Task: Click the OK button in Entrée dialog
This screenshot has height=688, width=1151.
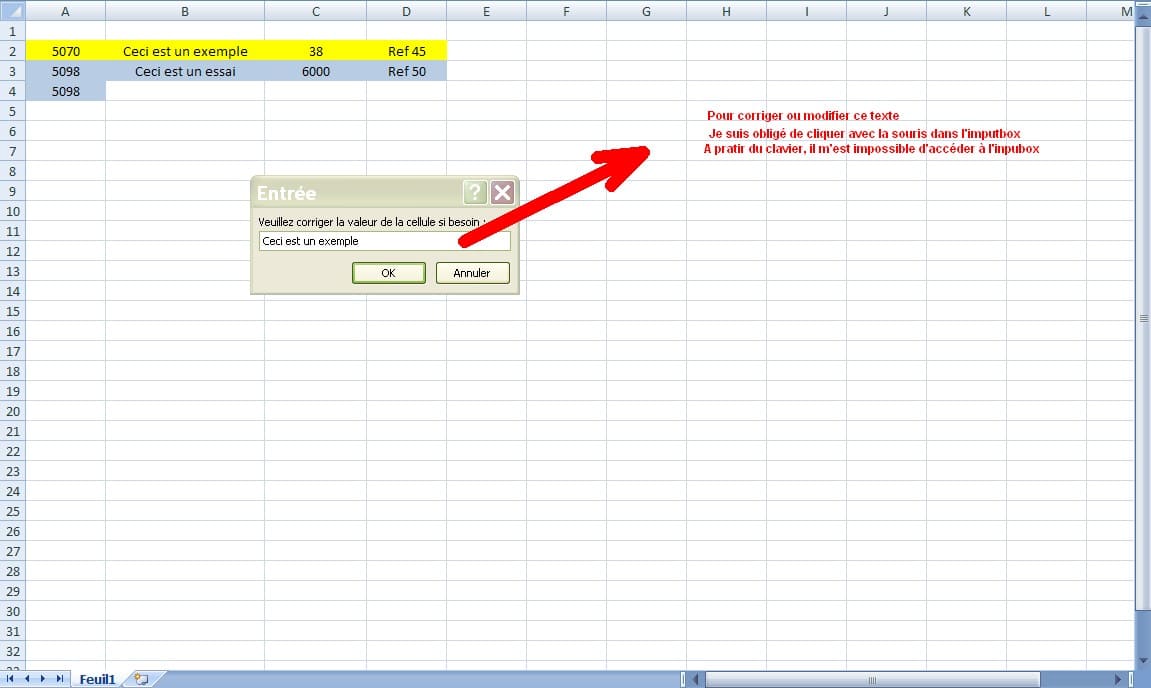Action: pyautogui.click(x=388, y=272)
